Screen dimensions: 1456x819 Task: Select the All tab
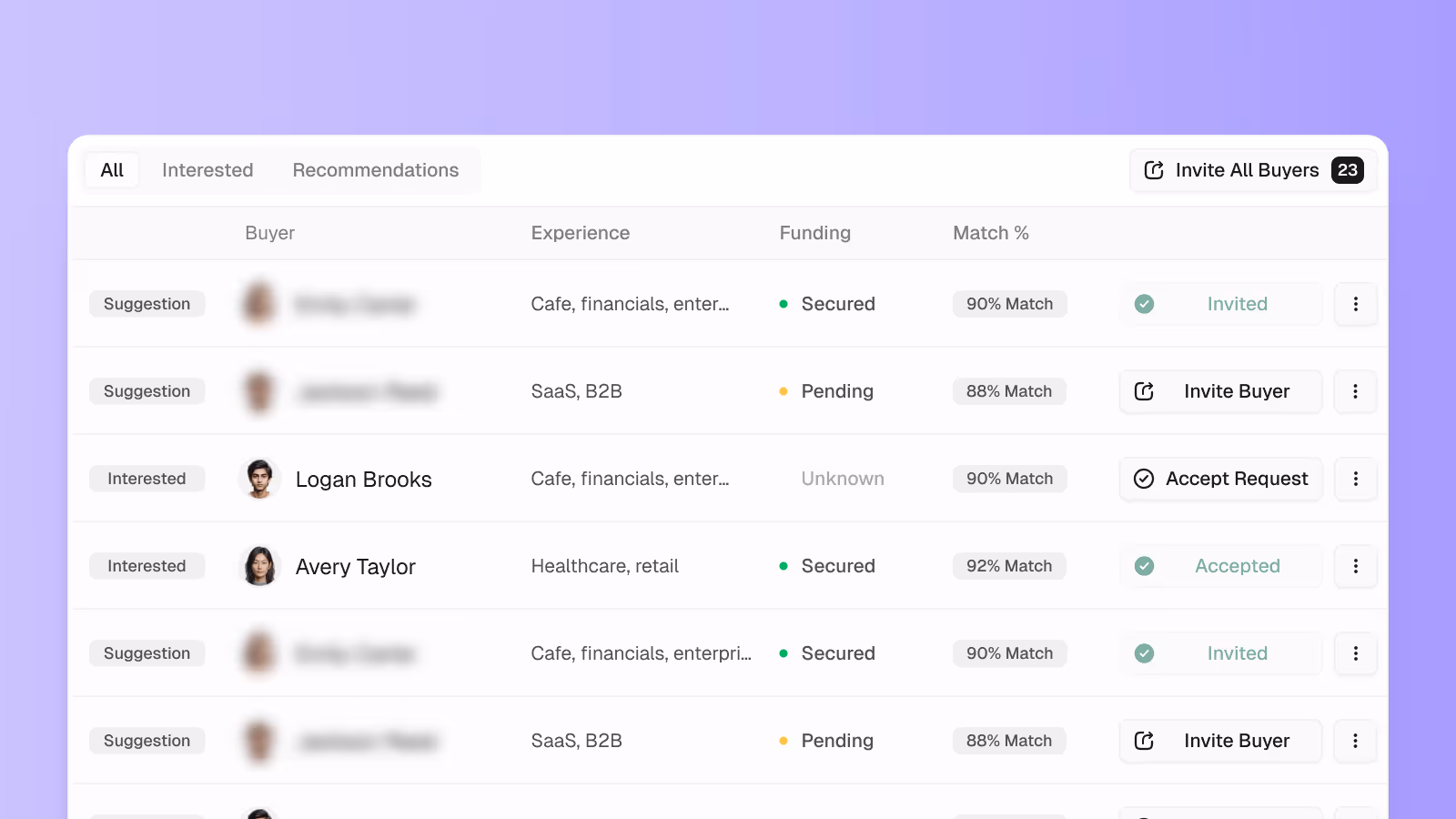pyautogui.click(x=112, y=170)
